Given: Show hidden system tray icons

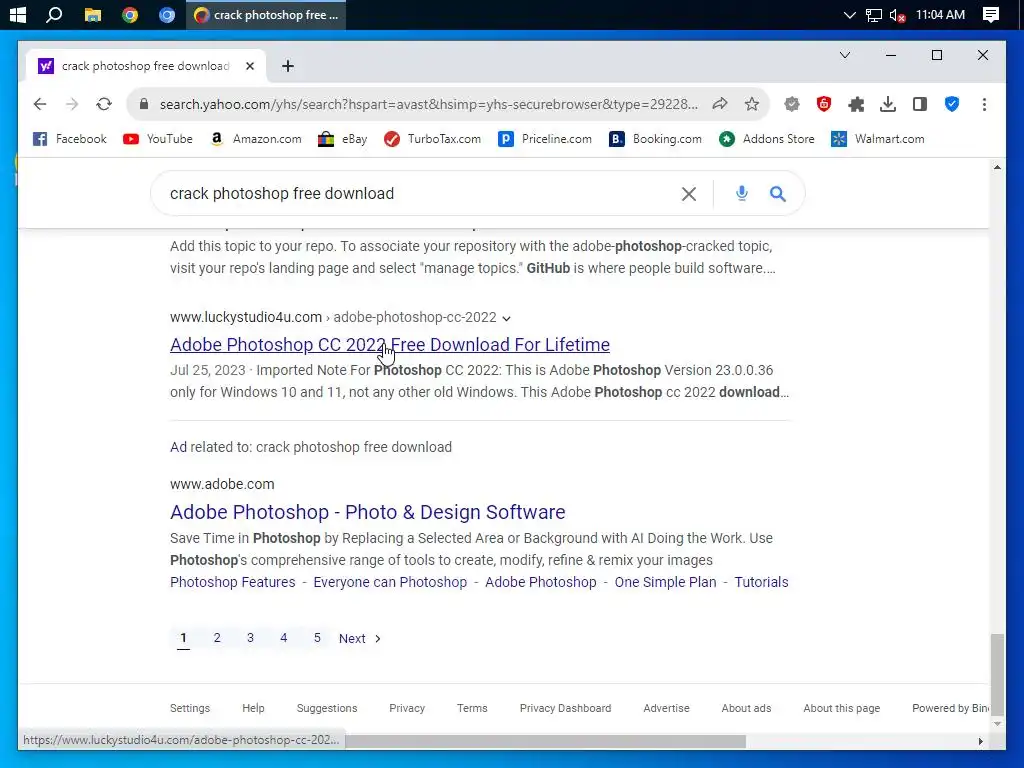Looking at the screenshot, I should (x=849, y=14).
